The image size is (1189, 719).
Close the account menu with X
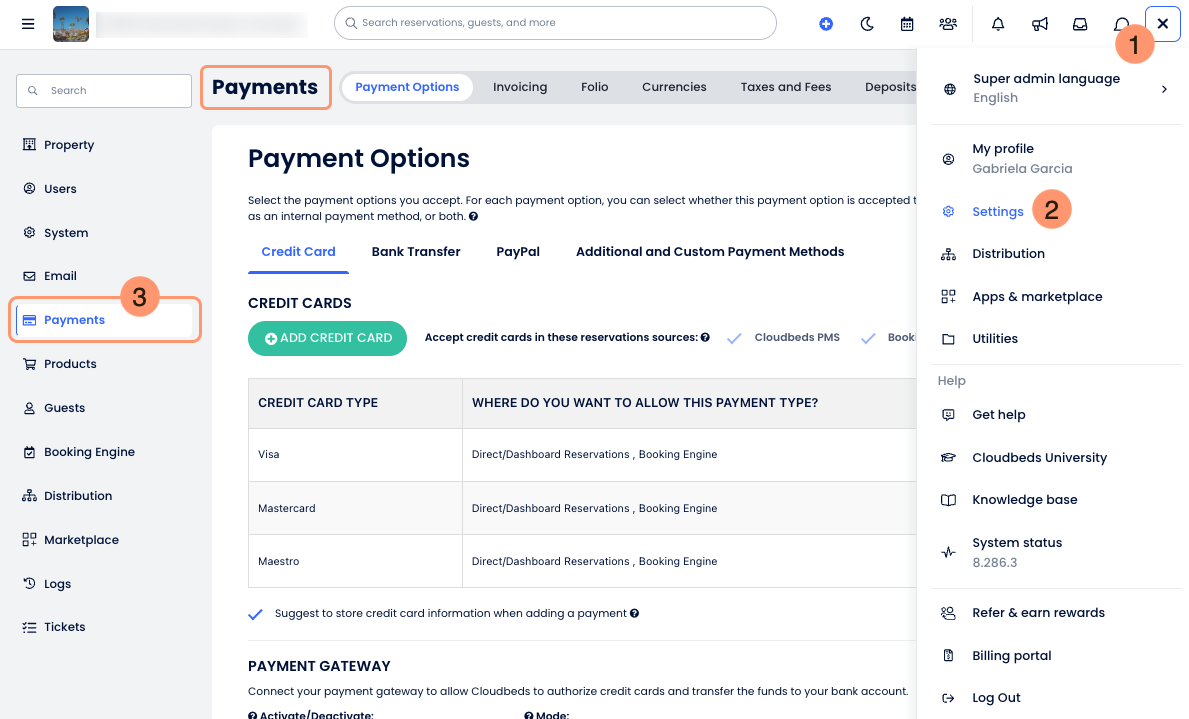pyautogui.click(x=1162, y=24)
